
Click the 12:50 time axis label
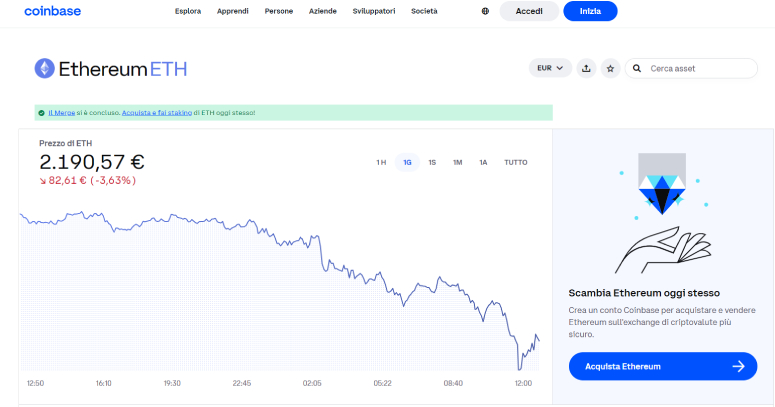tap(35, 383)
